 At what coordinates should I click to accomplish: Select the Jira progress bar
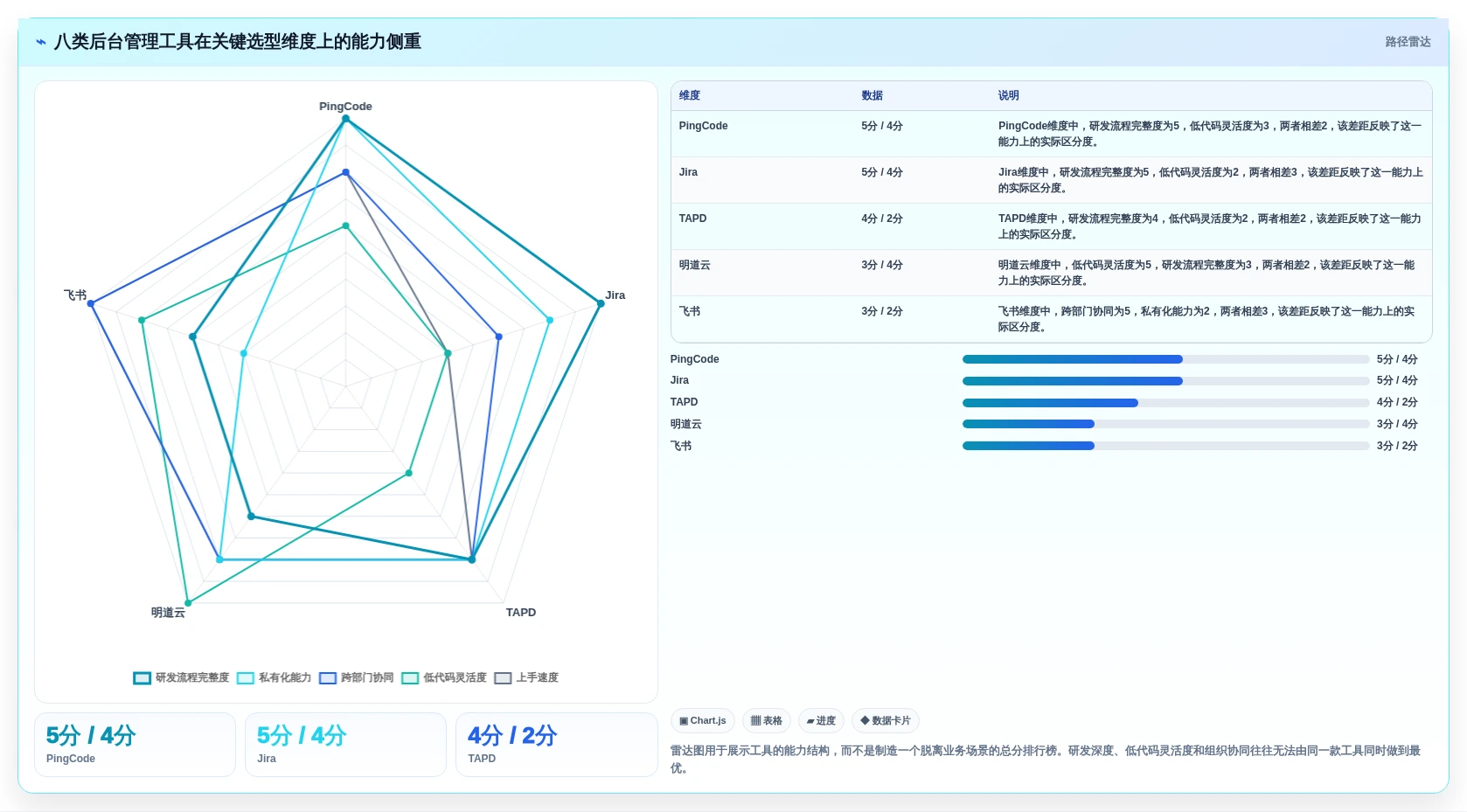coord(1165,381)
